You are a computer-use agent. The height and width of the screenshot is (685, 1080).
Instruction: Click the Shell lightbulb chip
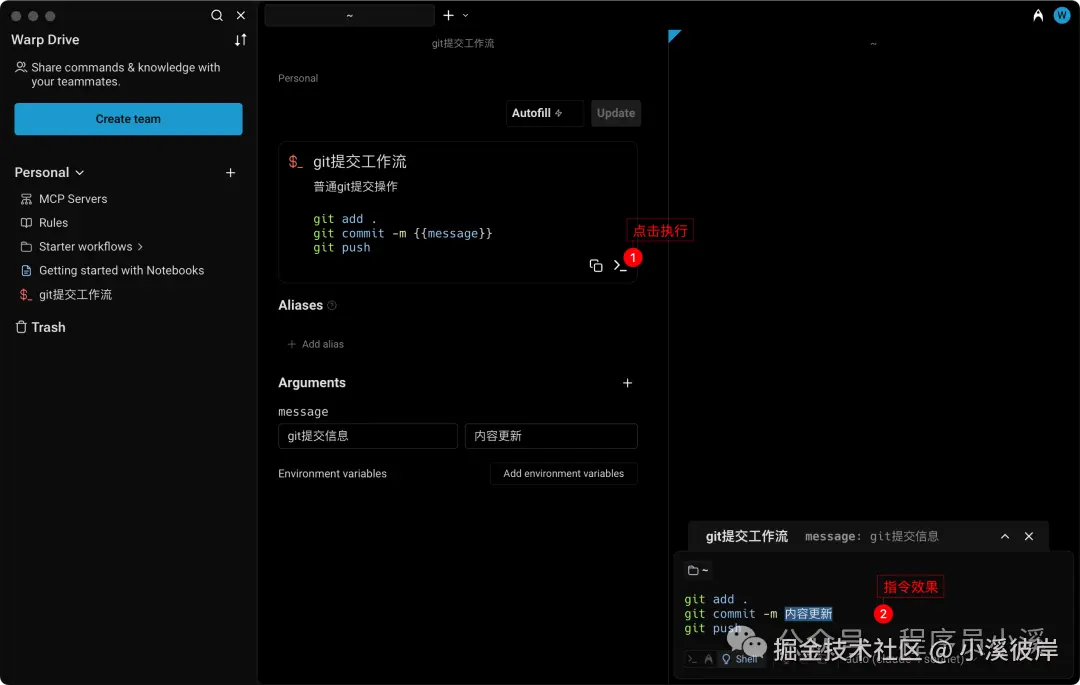coord(740,659)
